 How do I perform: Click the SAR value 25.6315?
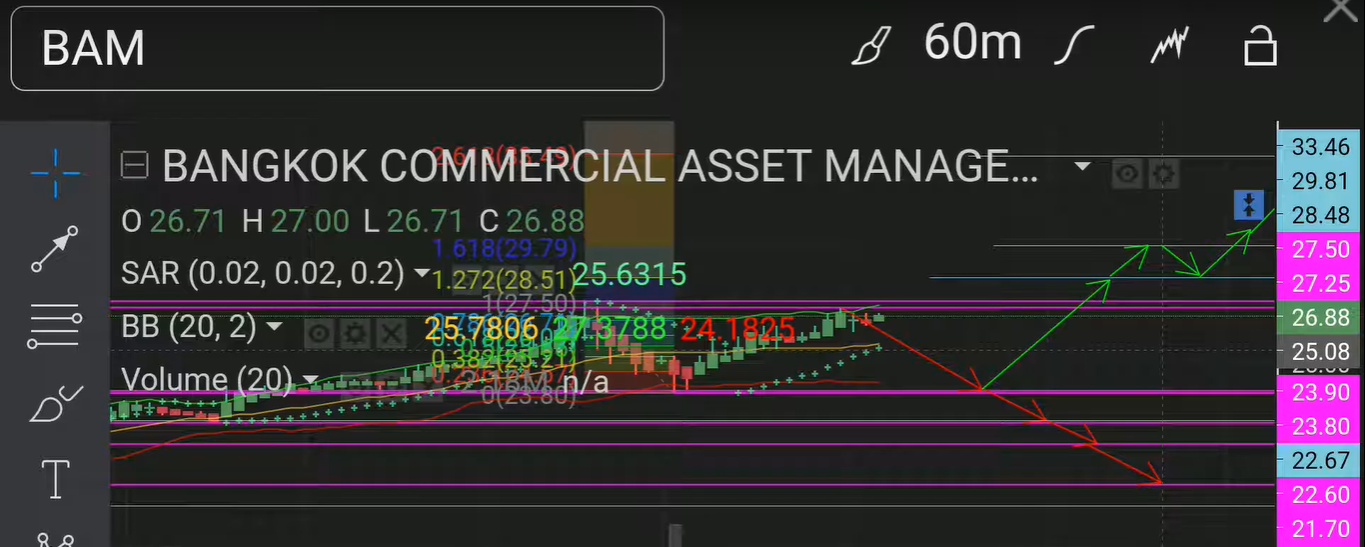pyautogui.click(x=629, y=274)
